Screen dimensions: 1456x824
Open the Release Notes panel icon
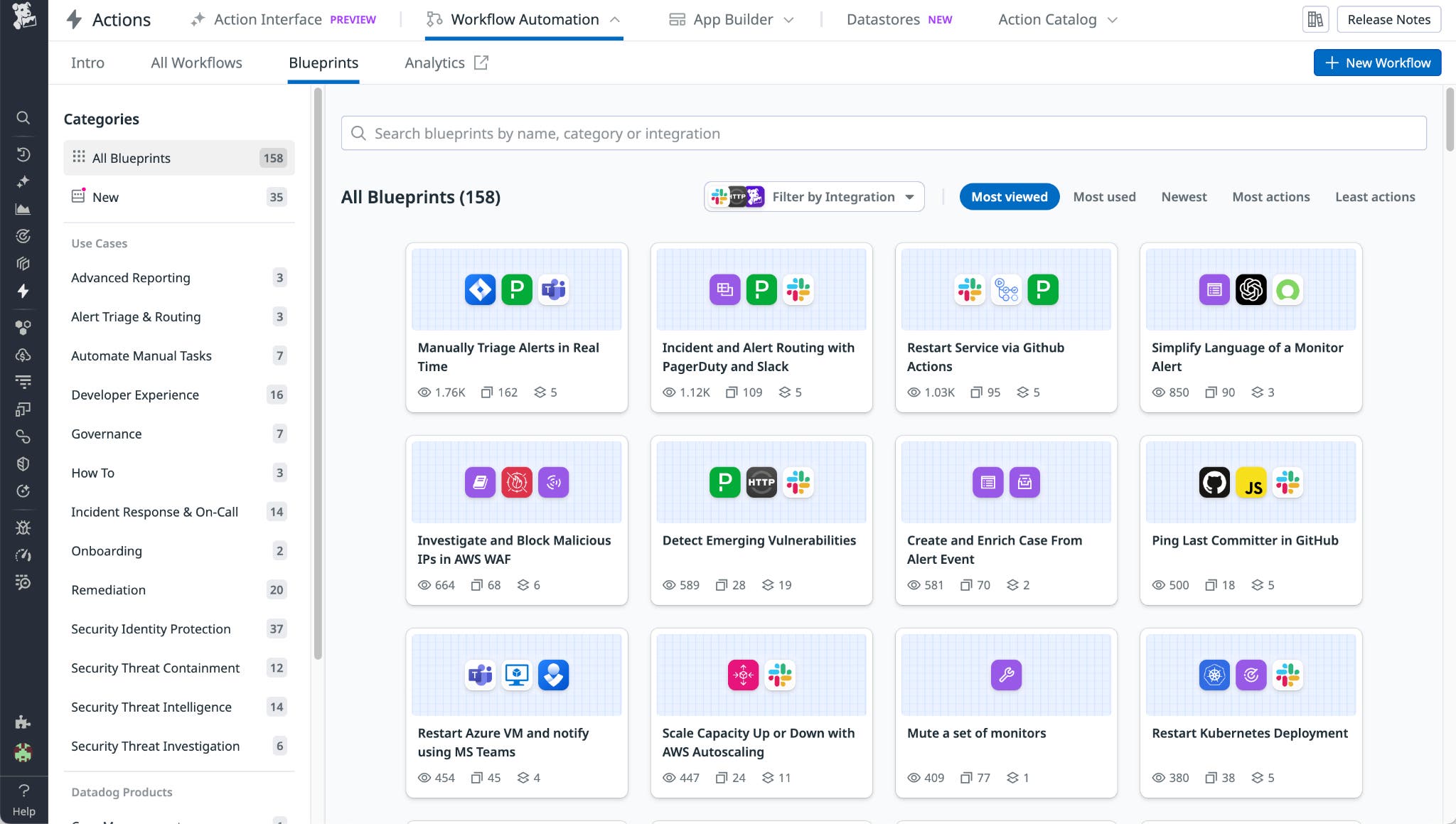[x=1315, y=19]
